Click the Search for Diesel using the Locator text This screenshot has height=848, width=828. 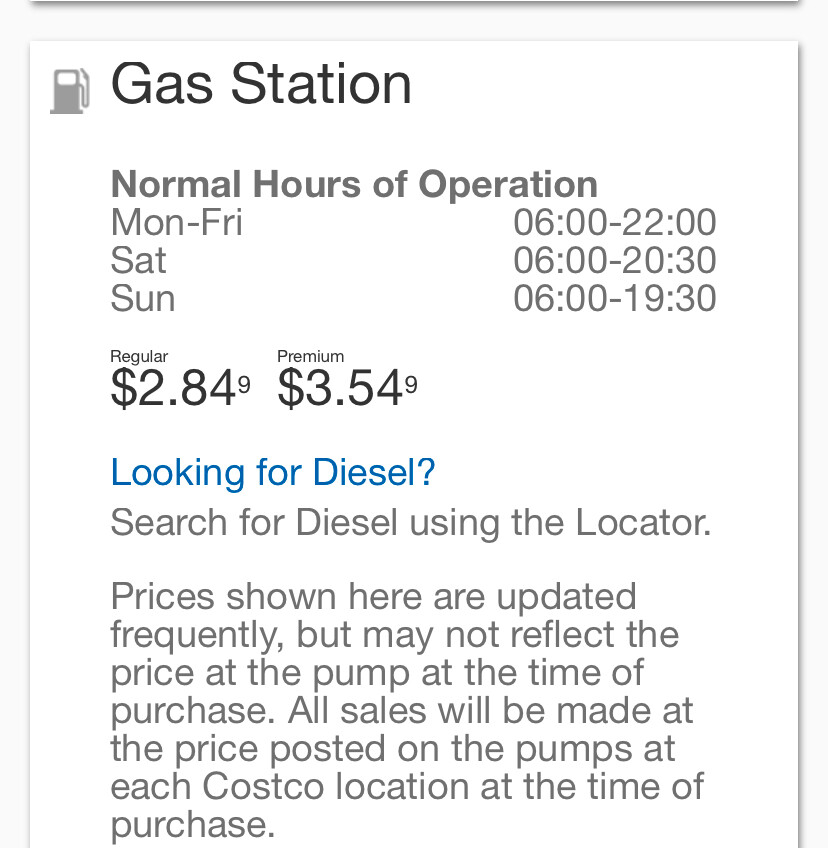click(x=410, y=522)
